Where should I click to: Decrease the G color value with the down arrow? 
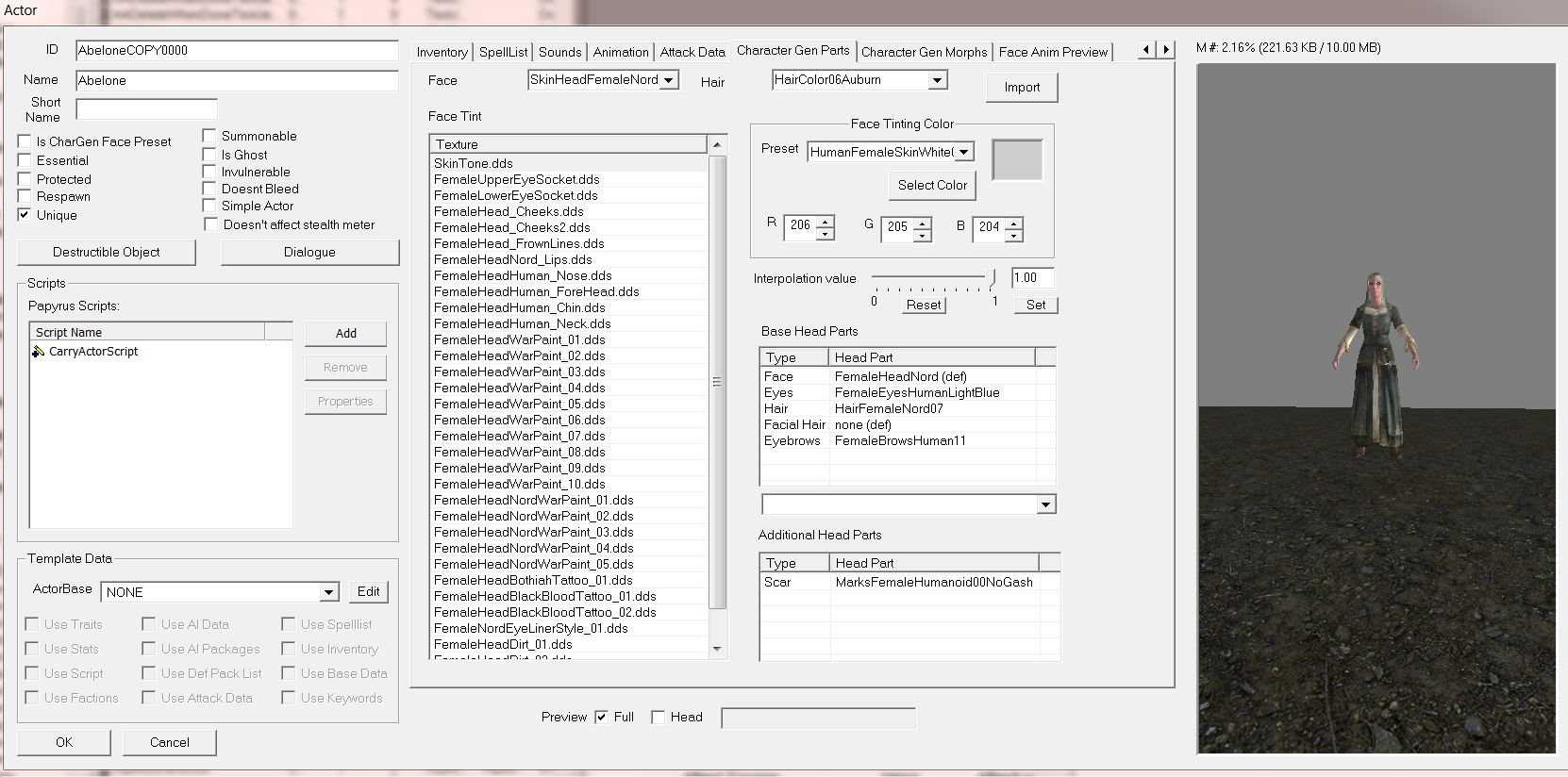point(922,235)
